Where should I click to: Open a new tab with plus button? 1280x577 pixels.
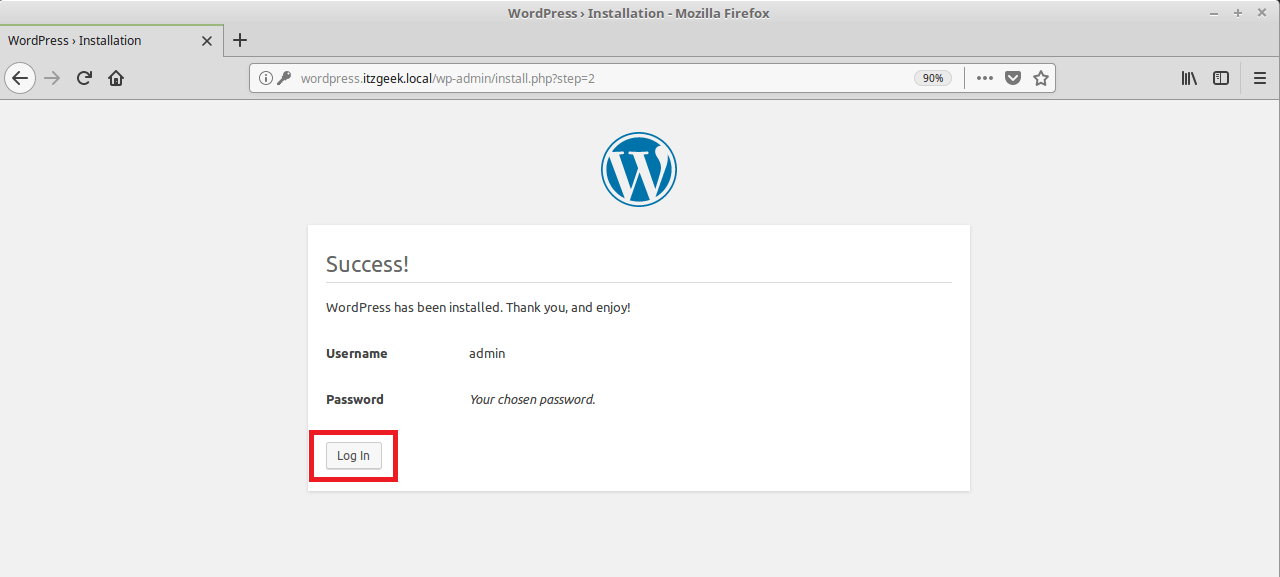[x=240, y=41]
